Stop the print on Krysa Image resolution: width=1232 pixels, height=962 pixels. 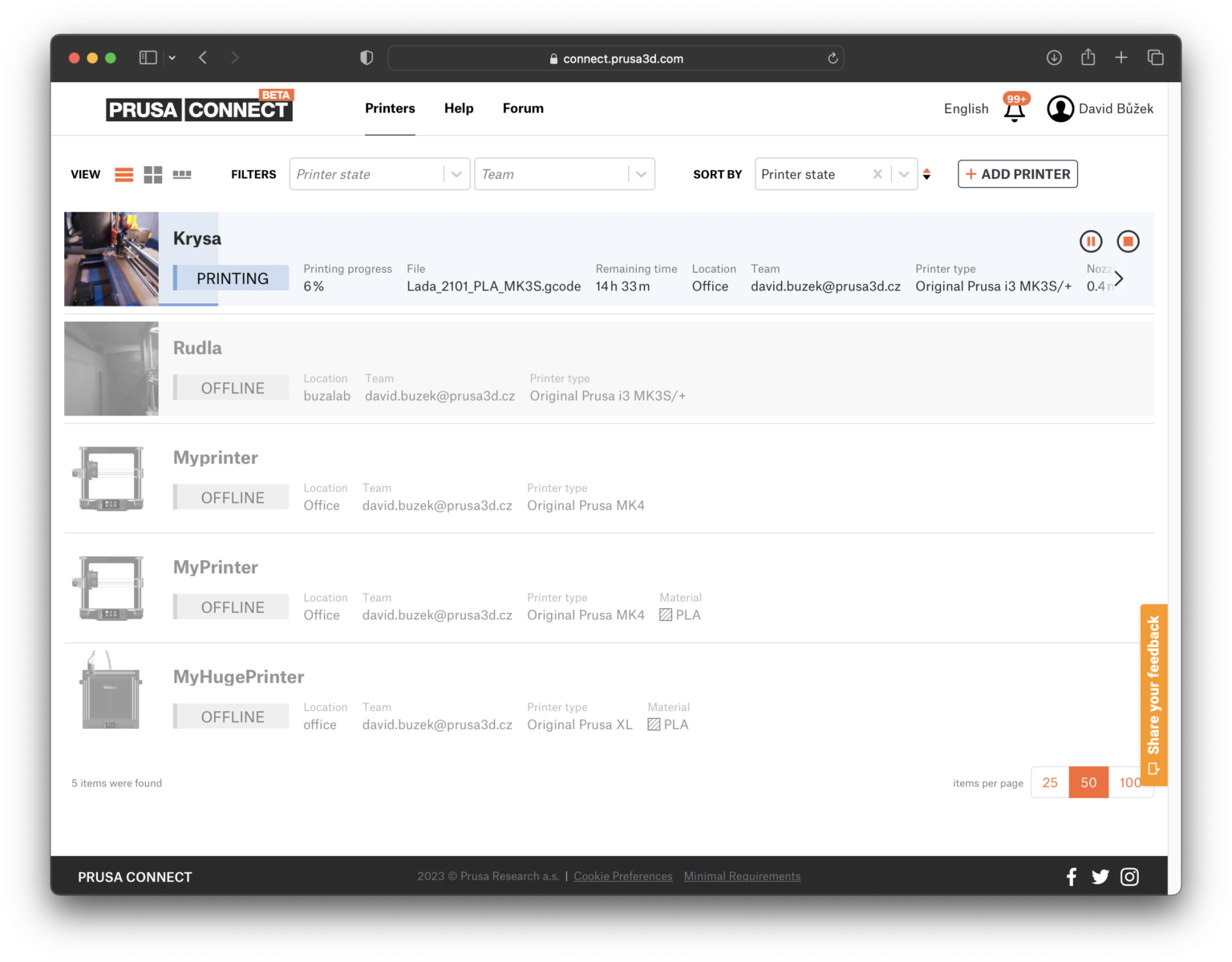pos(1129,241)
